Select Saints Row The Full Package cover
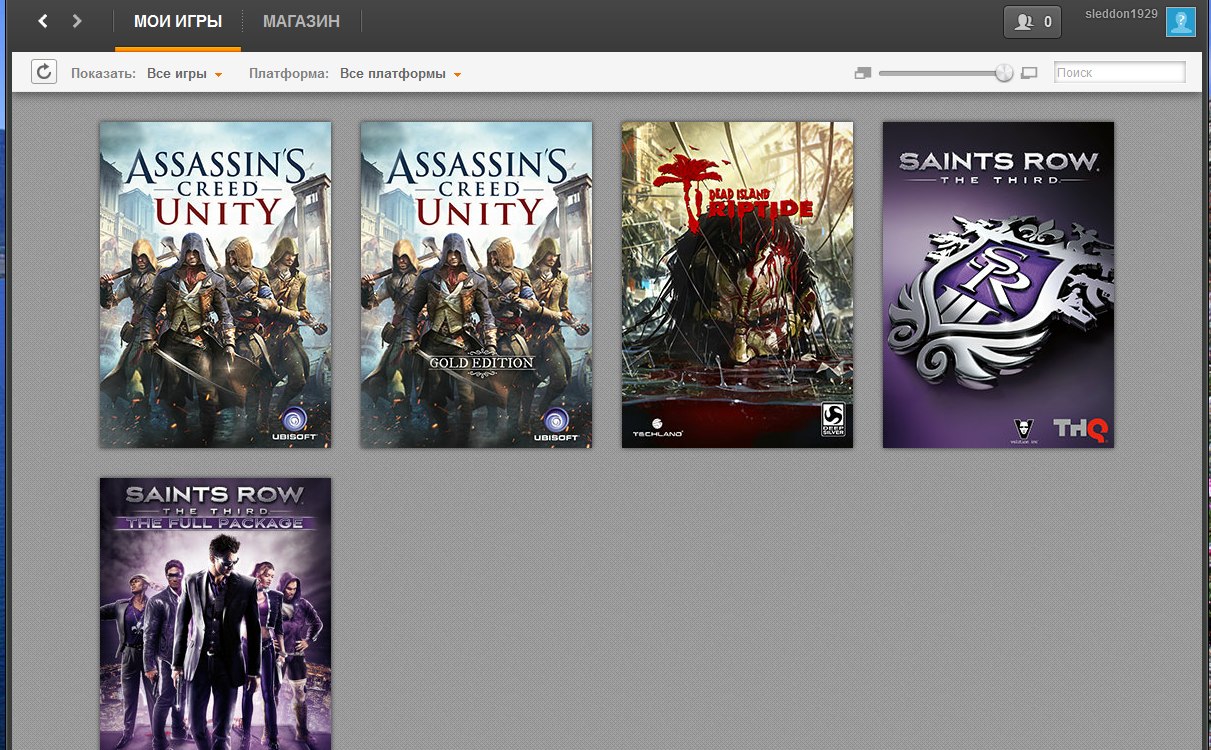This screenshot has width=1211, height=750. [x=215, y=614]
